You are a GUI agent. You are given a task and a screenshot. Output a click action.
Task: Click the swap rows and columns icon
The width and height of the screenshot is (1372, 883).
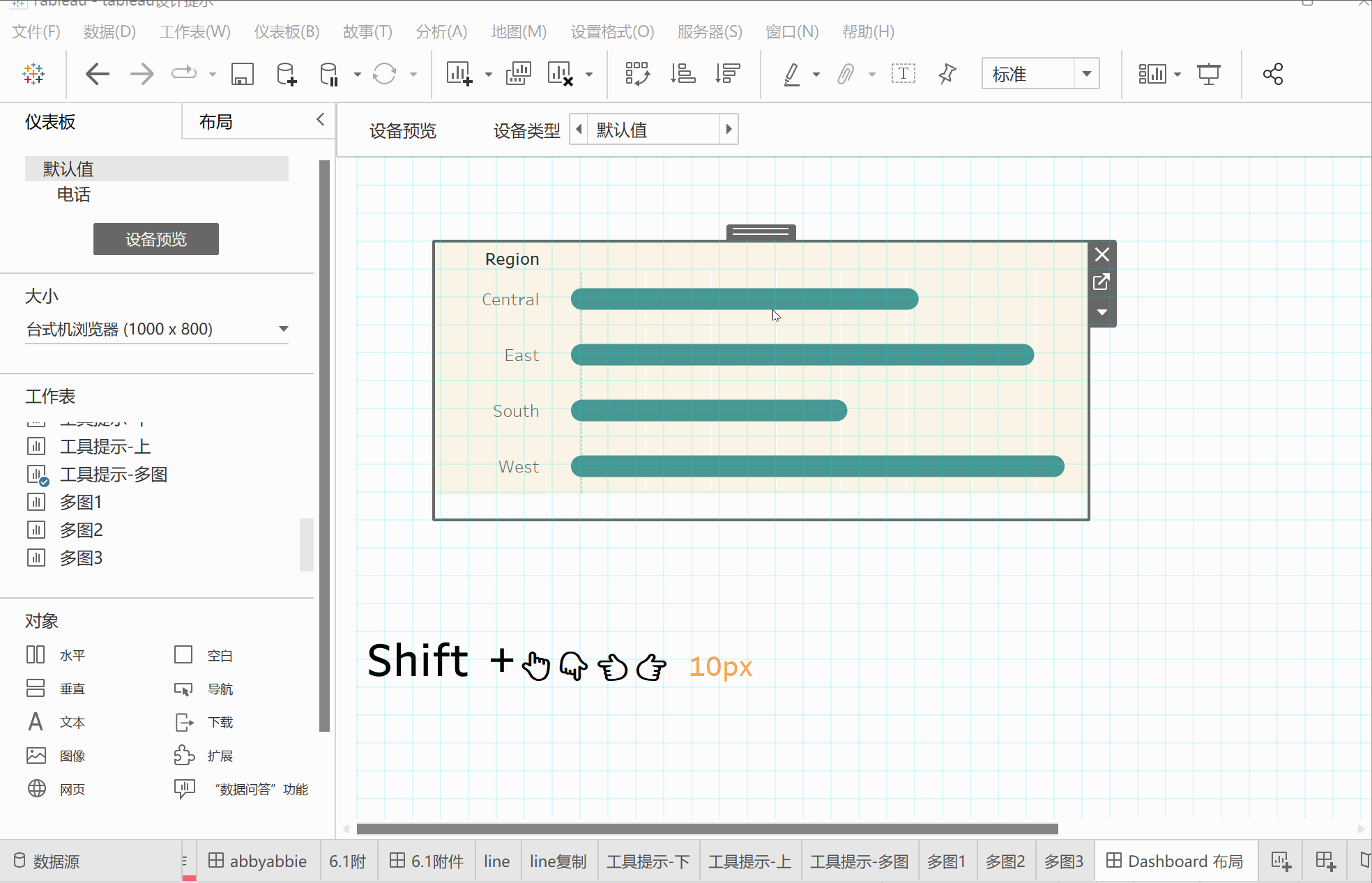point(637,74)
